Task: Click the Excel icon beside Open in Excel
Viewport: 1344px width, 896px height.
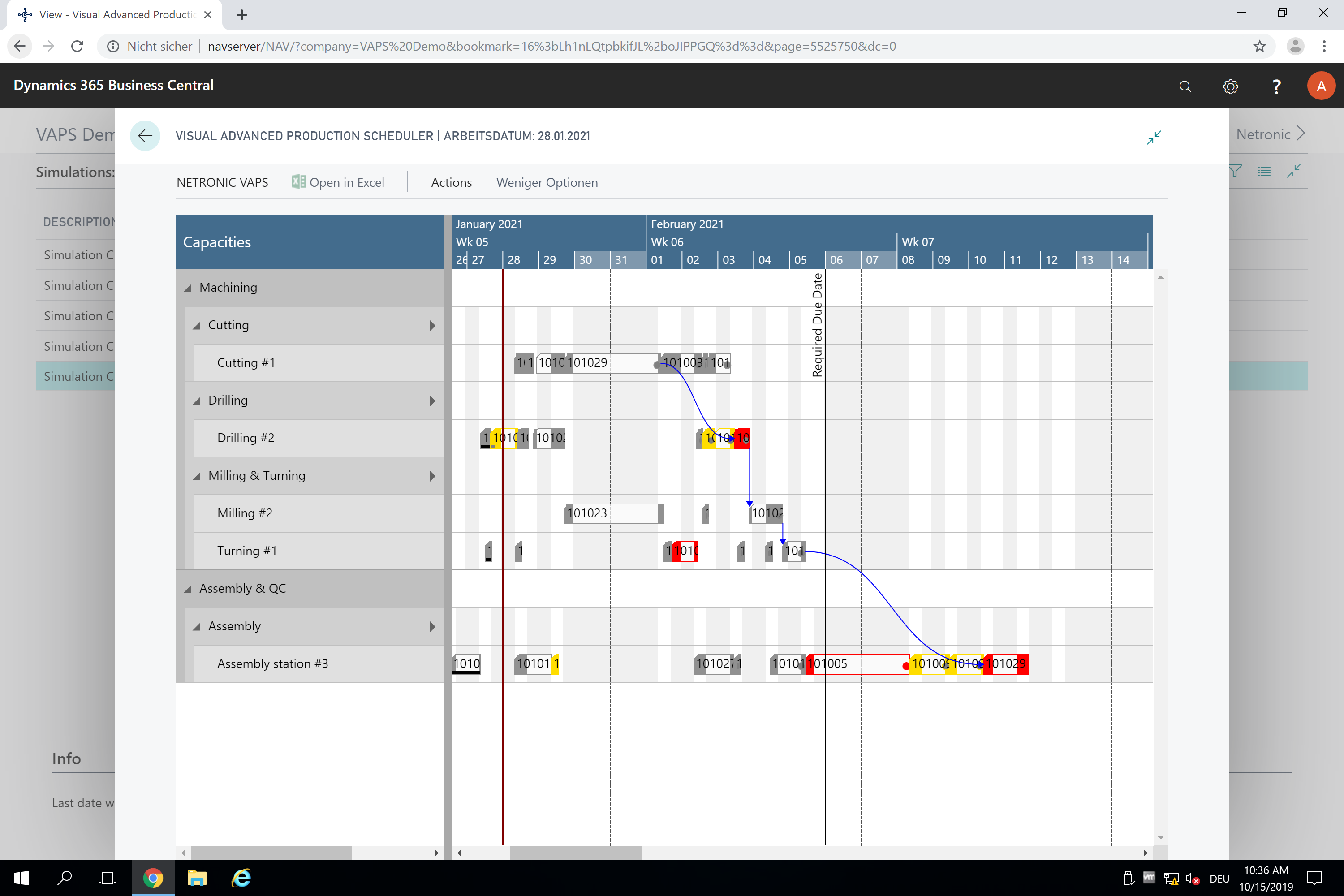Action: coord(298,182)
